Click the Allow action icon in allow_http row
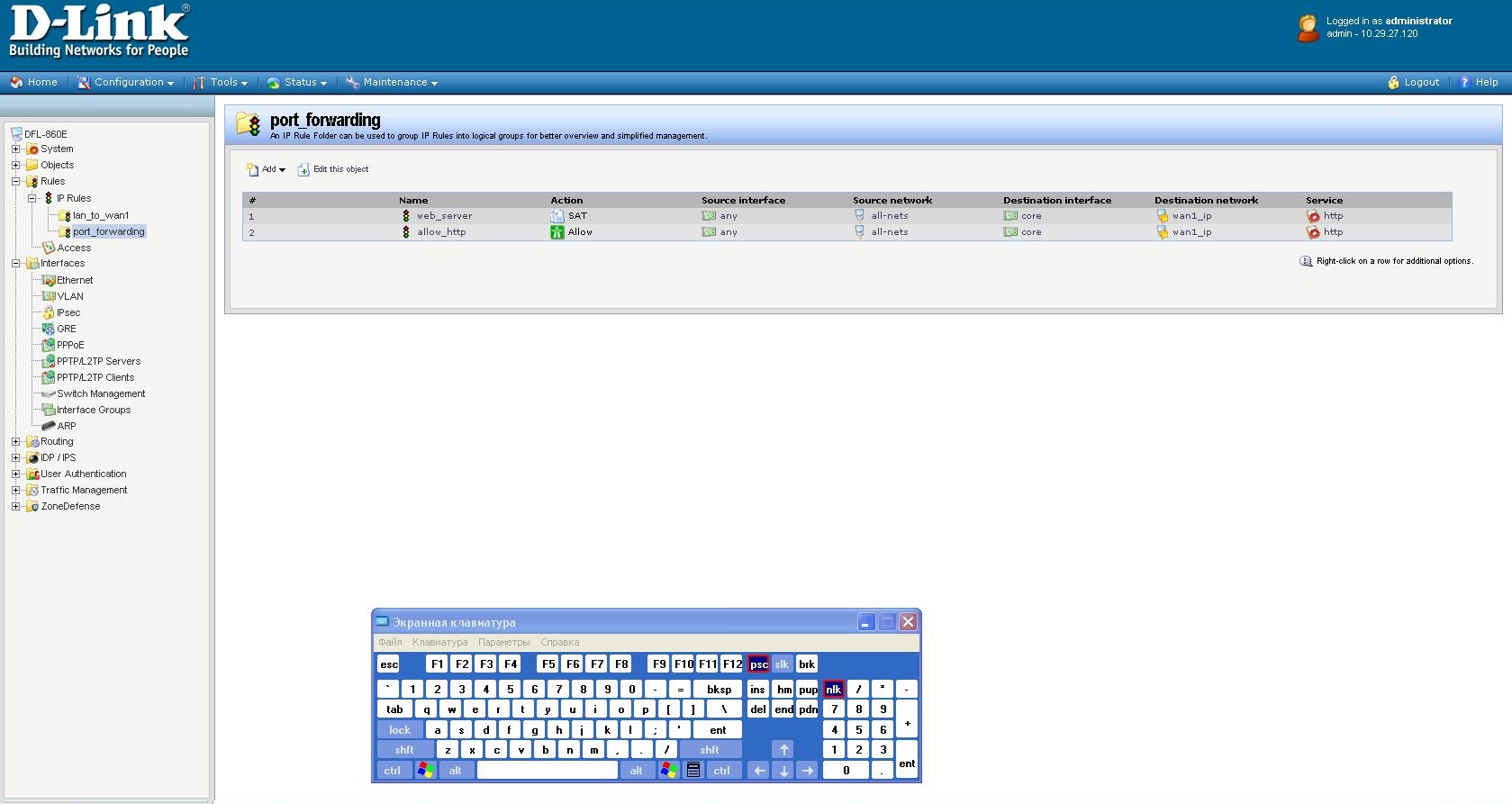The image size is (1512, 804). [557, 232]
